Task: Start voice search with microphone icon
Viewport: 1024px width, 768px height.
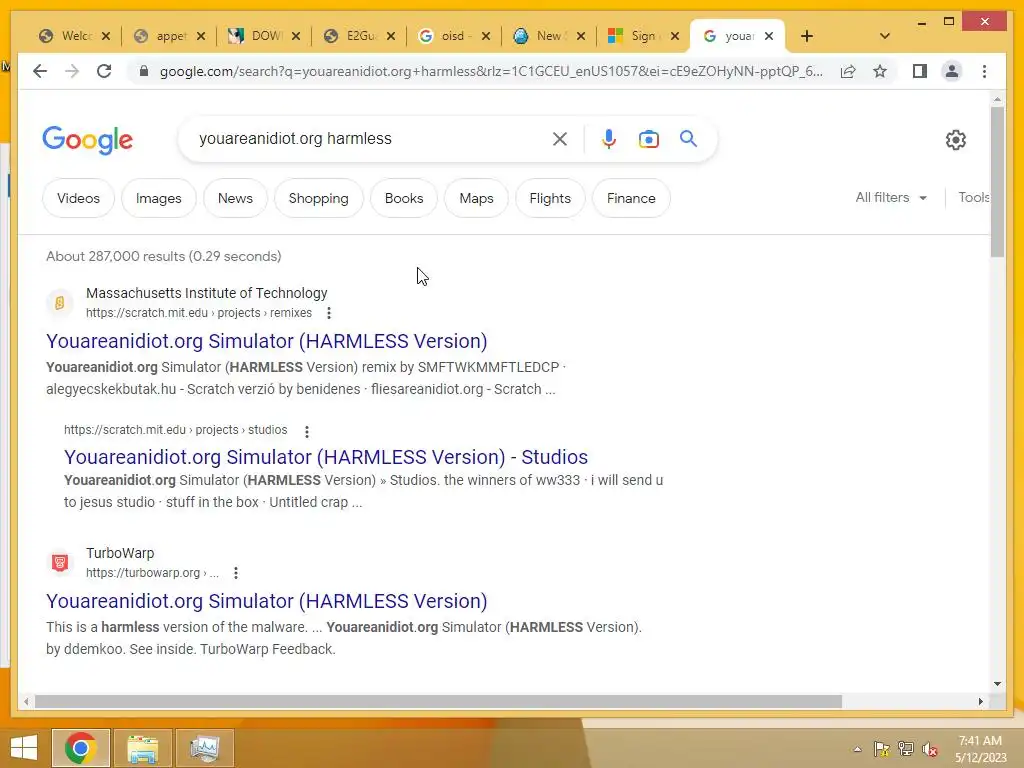Action: click(x=609, y=138)
